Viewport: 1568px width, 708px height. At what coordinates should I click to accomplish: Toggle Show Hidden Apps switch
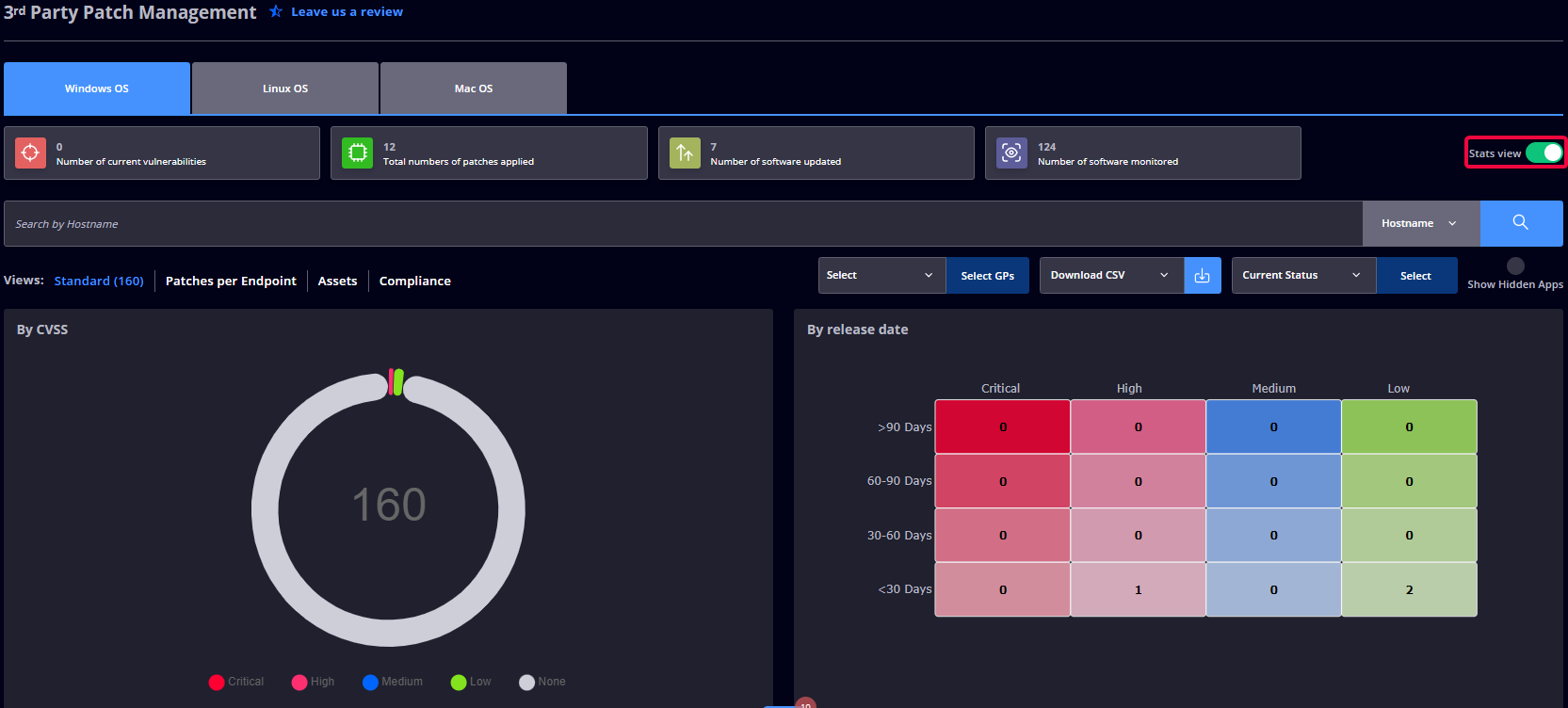[1515, 265]
